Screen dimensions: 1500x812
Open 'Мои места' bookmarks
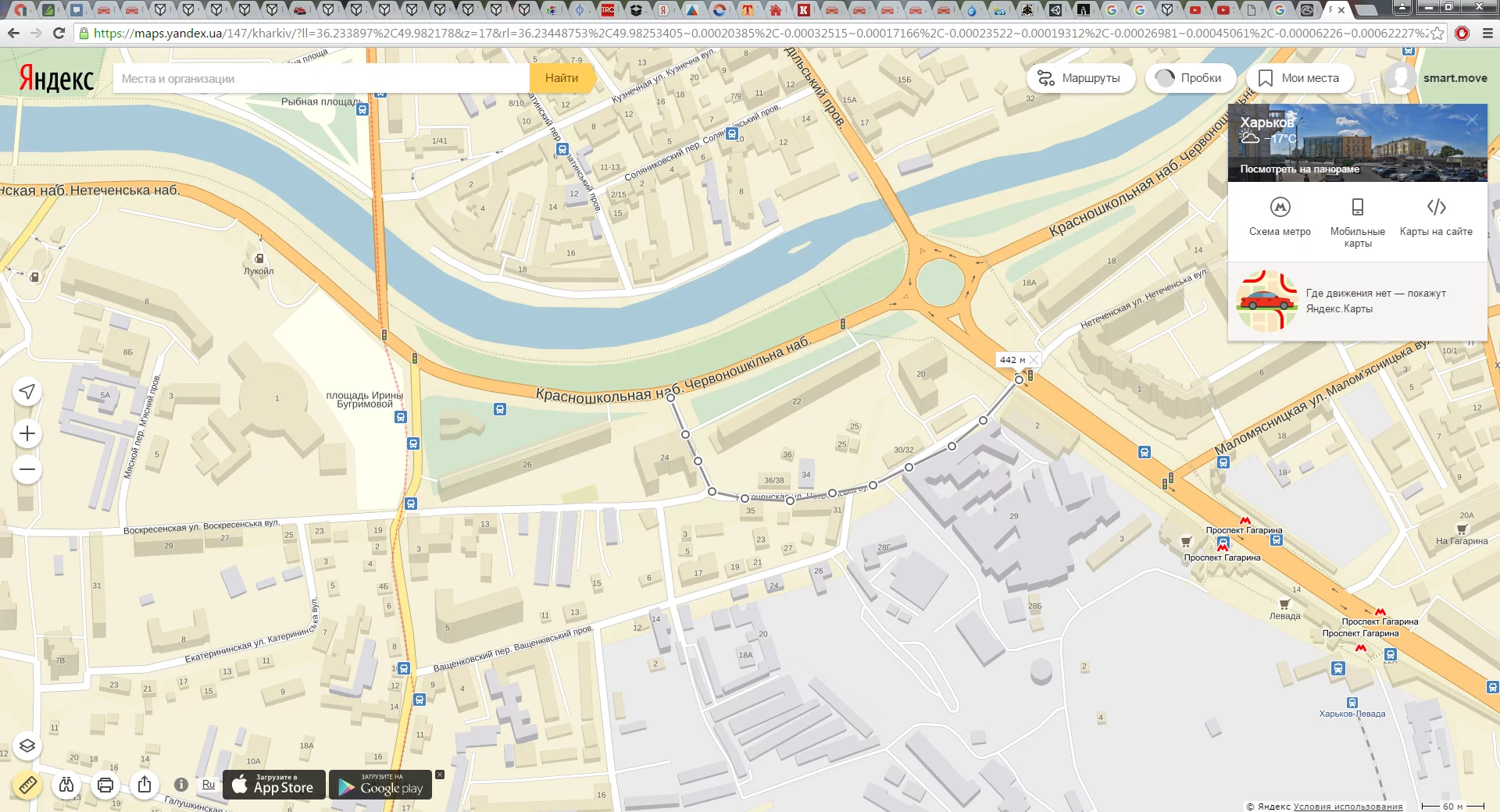(1300, 78)
